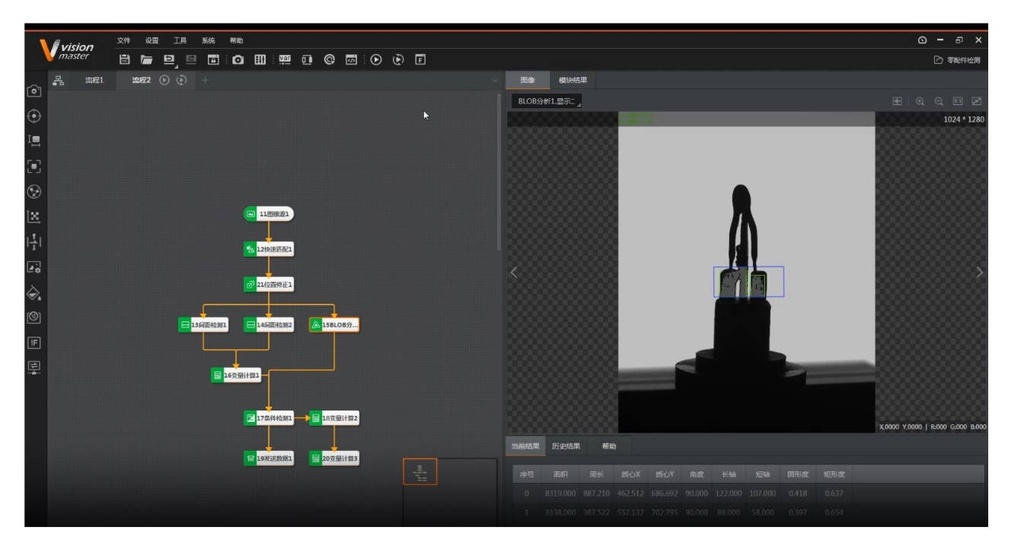The height and width of the screenshot is (546, 1024).
Task: Click the global script code icon
Action: pos(352,60)
